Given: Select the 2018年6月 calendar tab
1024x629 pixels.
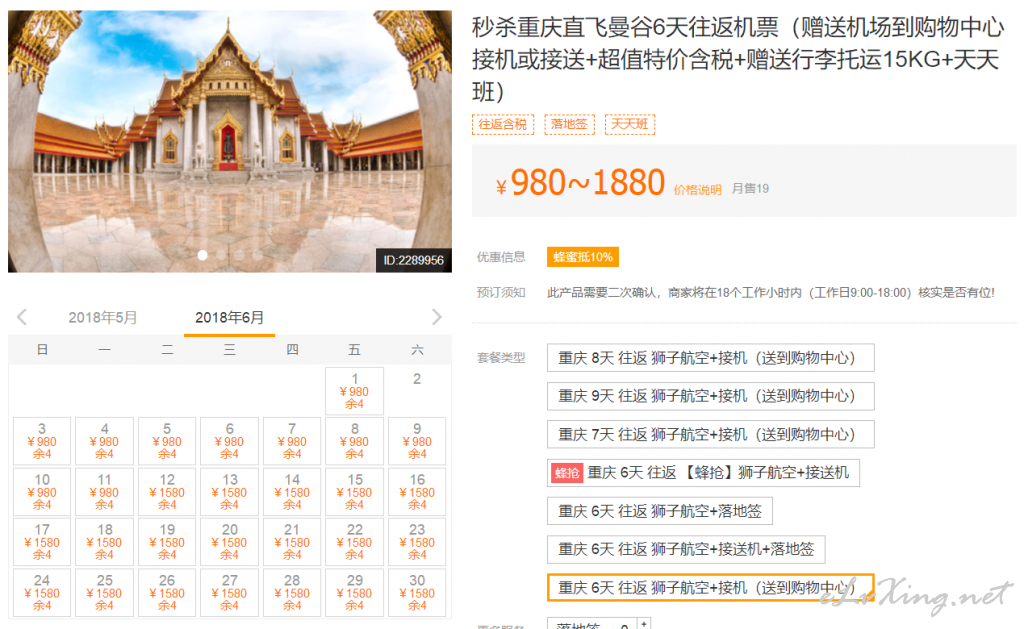Looking at the screenshot, I should tap(229, 317).
